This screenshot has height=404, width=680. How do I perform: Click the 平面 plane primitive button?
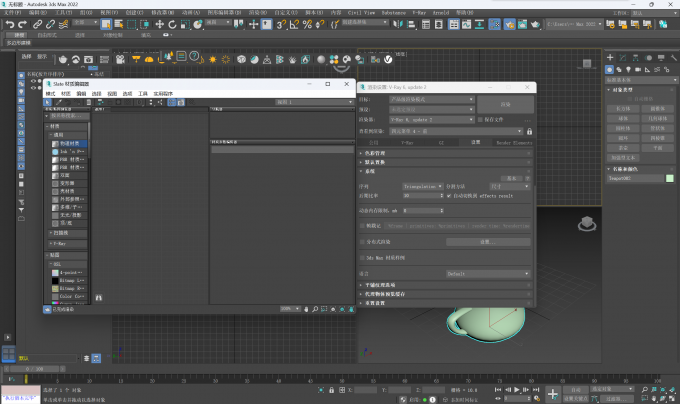(x=657, y=148)
